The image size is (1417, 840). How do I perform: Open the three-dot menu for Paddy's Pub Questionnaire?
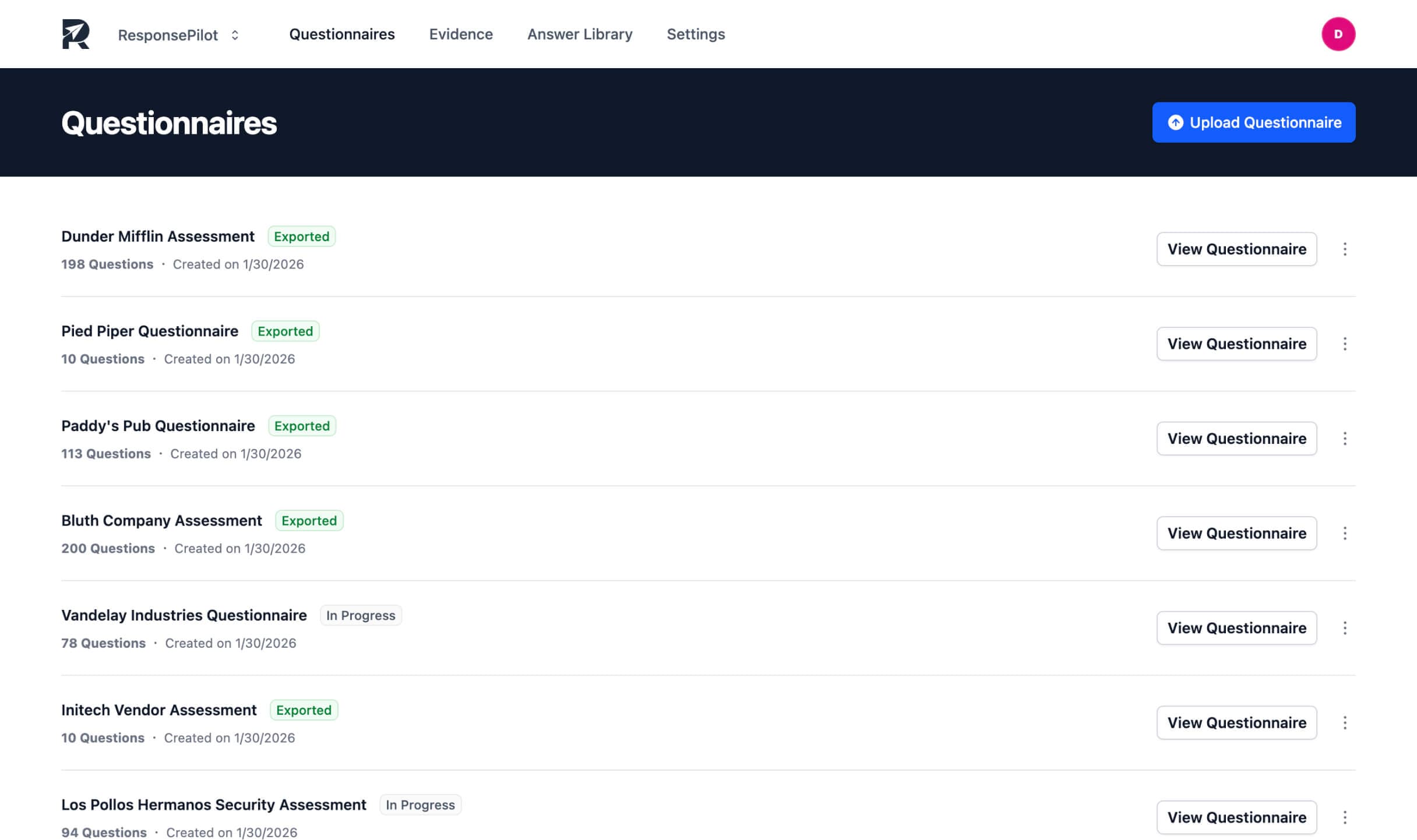point(1346,438)
